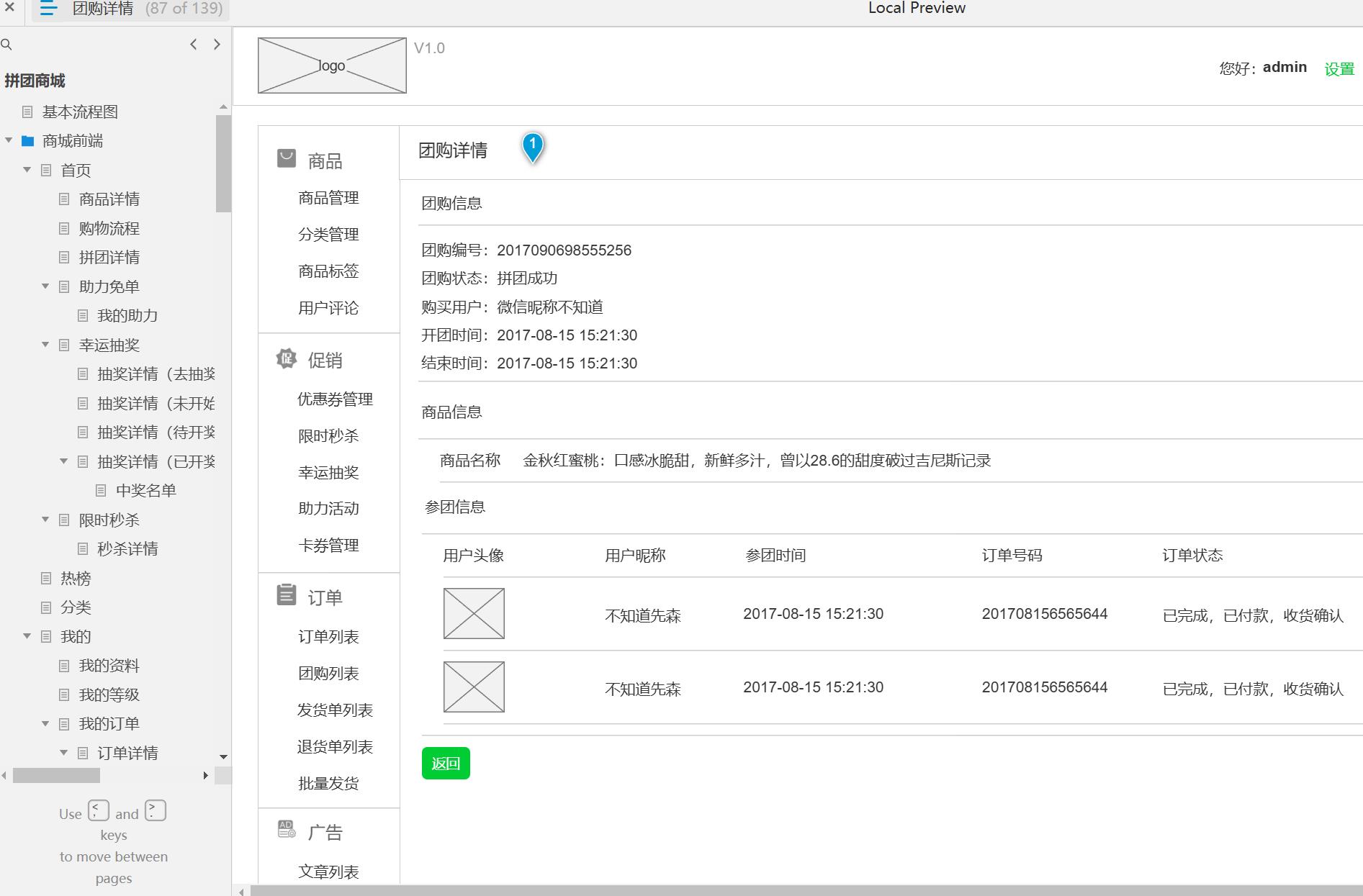Click the green 设置 link
This screenshot has width=1363, height=896.
pos(1339,69)
